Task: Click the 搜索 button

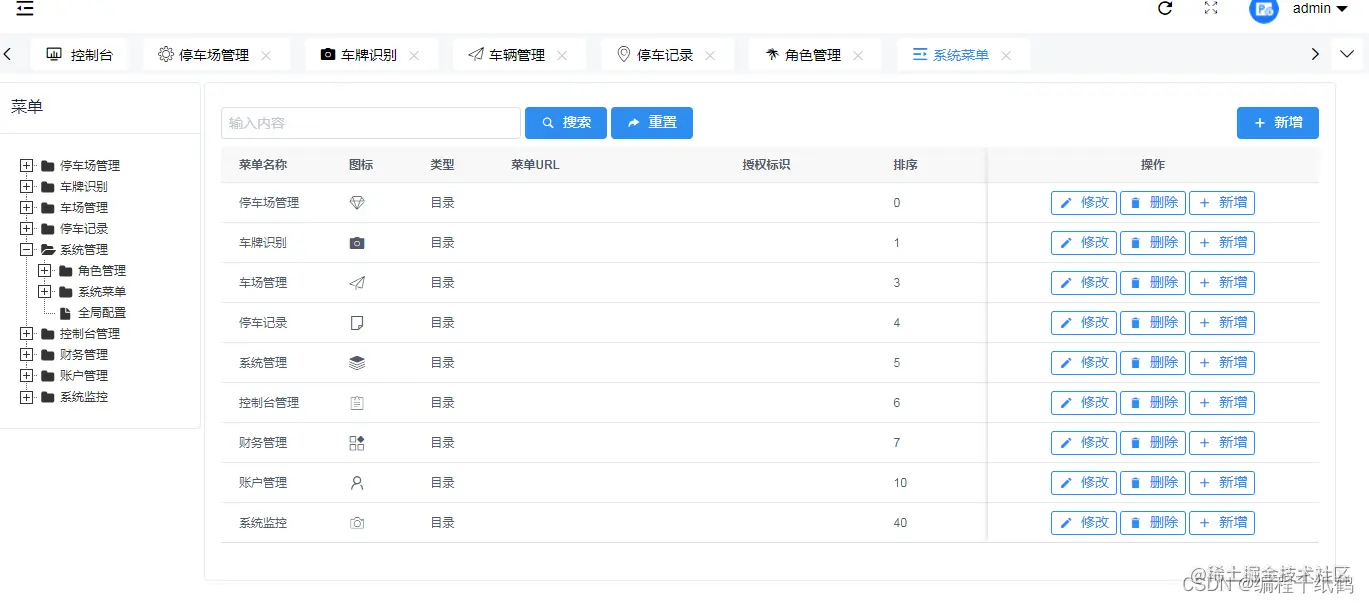Action: [x=566, y=123]
